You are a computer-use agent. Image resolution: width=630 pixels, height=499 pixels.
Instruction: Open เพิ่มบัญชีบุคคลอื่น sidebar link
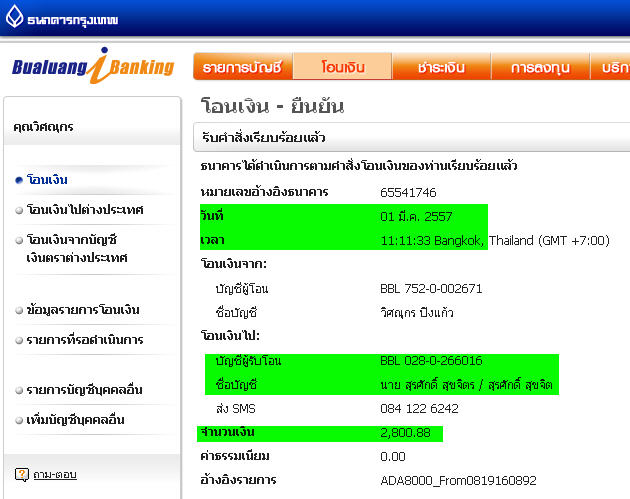point(75,420)
